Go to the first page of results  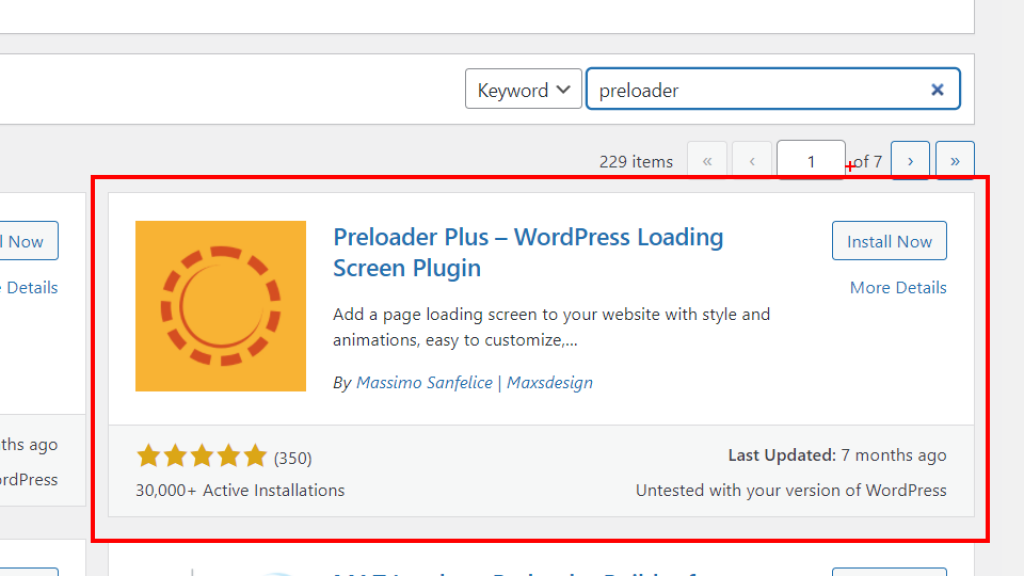pyautogui.click(x=707, y=161)
